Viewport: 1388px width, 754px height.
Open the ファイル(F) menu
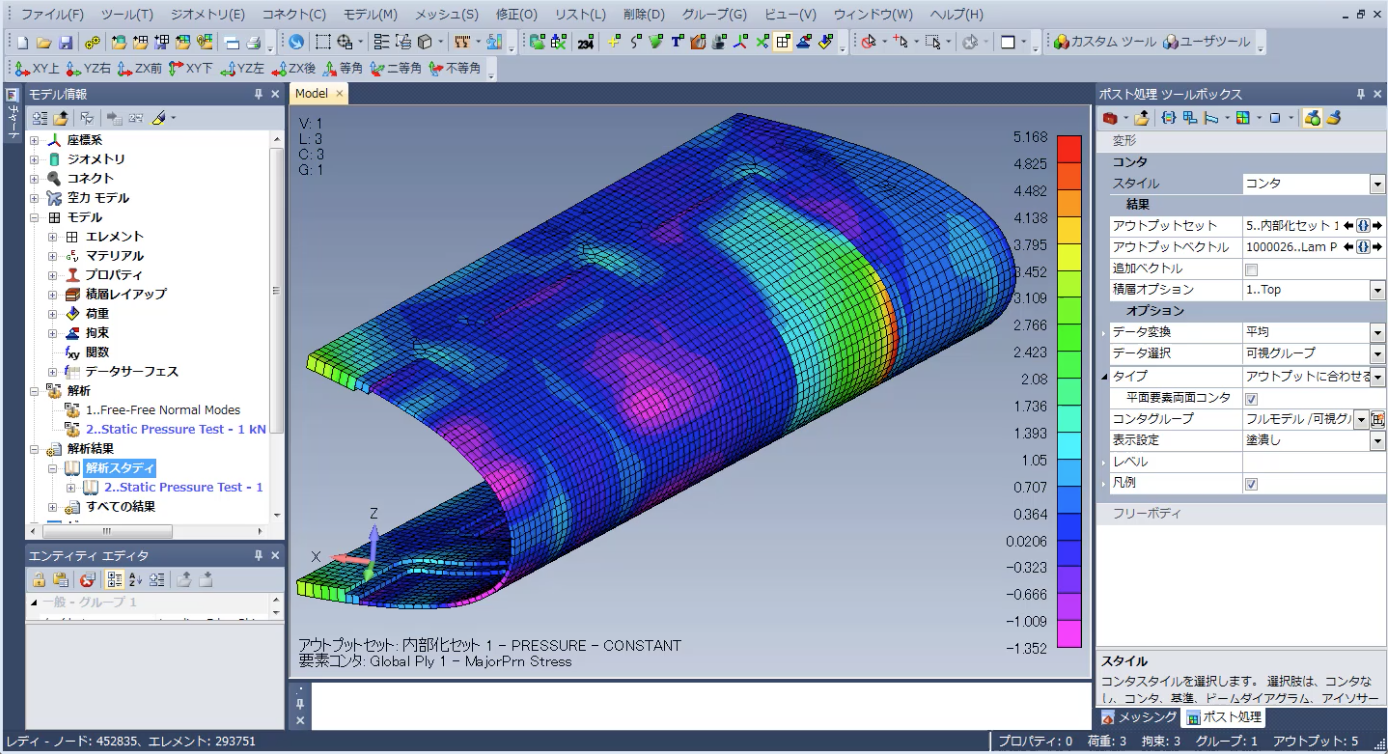(x=52, y=15)
